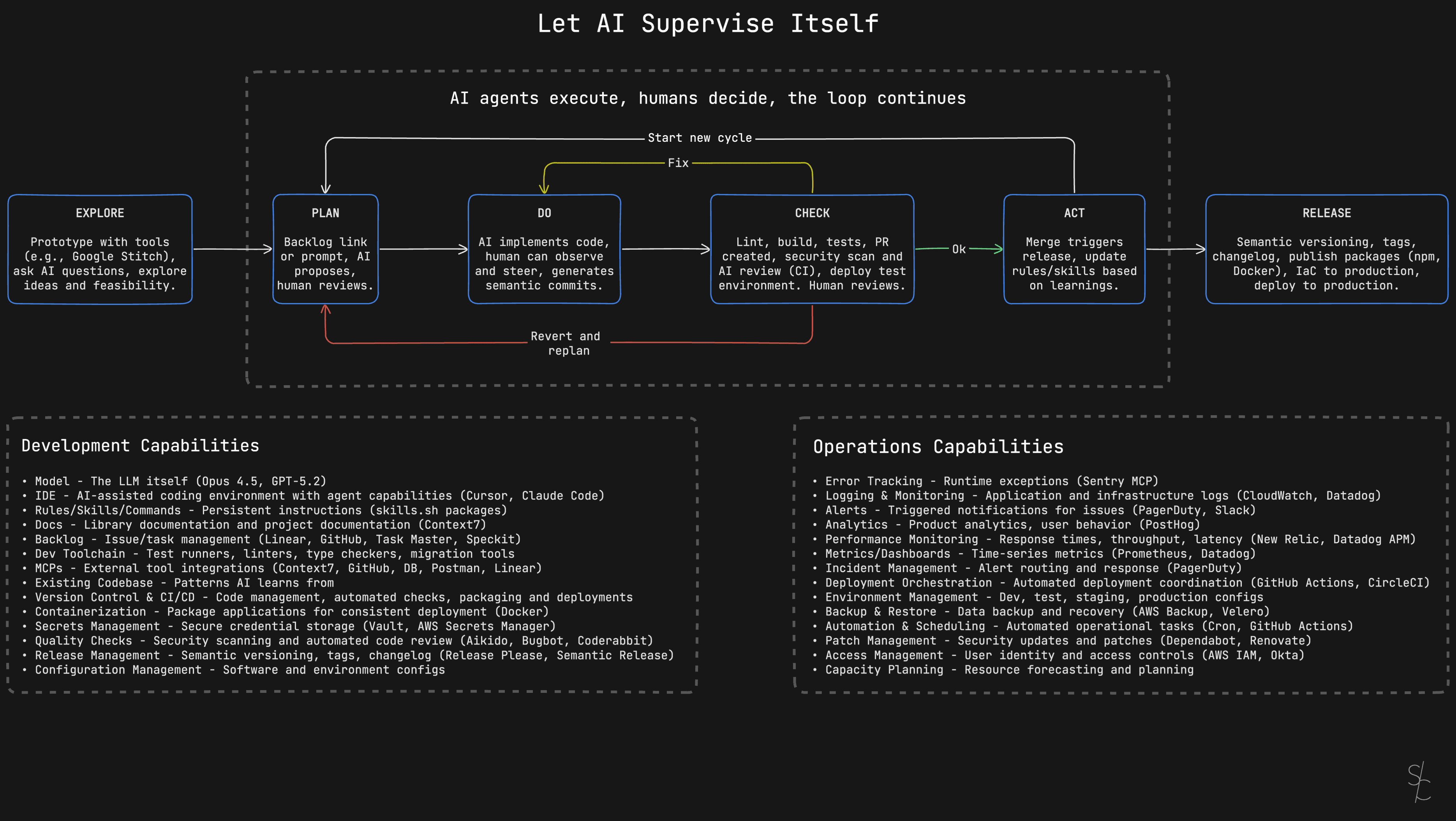This screenshot has width=1456, height=821.
Task: Click the PLAN stage box
Action: (x=325, y=249)
